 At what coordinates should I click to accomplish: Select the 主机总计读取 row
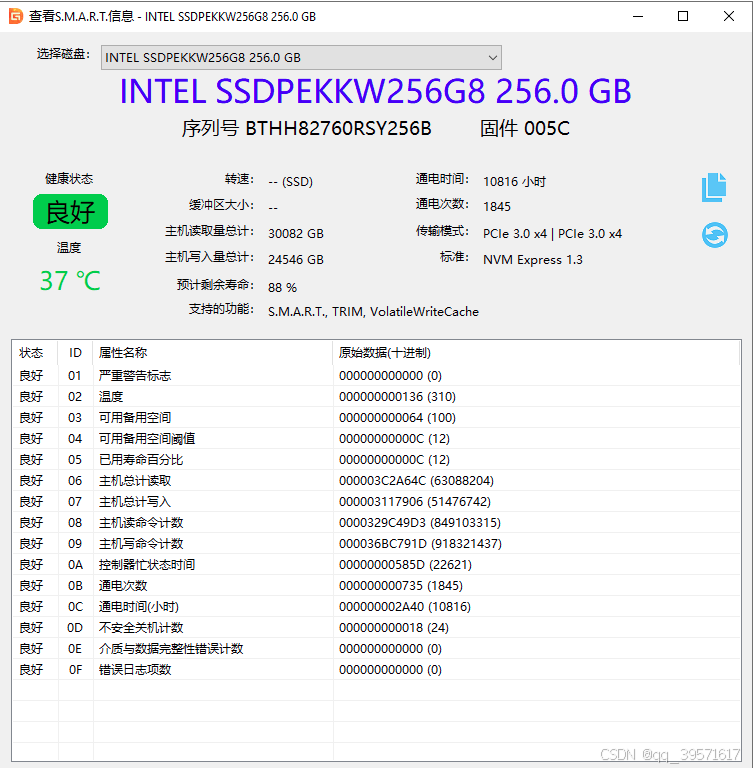coord(376,481)
